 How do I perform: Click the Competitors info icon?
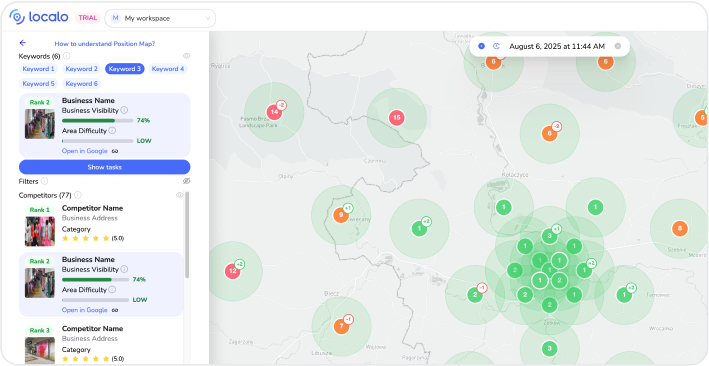(78, 195)
